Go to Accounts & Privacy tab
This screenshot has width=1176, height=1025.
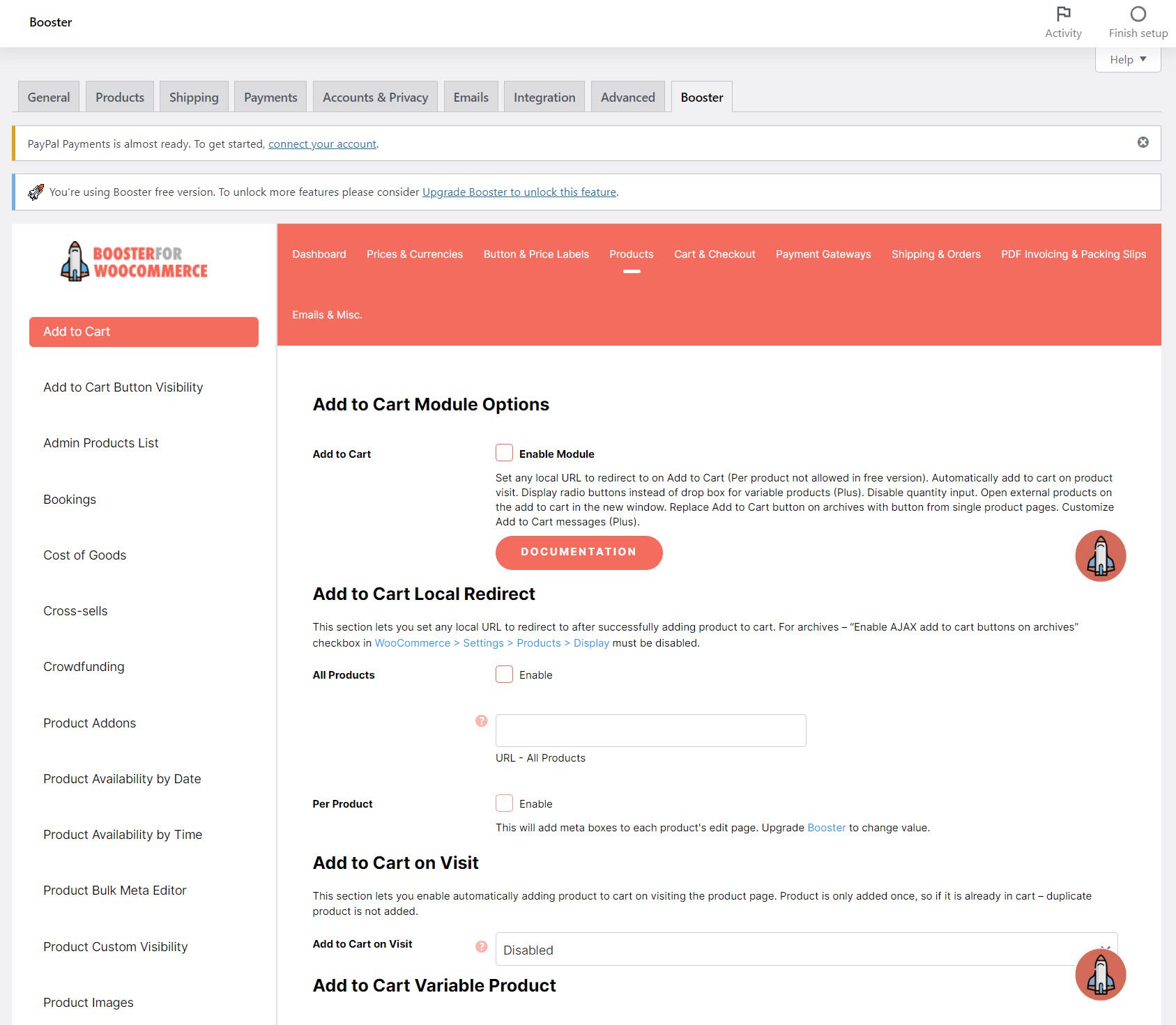[375, 97]
